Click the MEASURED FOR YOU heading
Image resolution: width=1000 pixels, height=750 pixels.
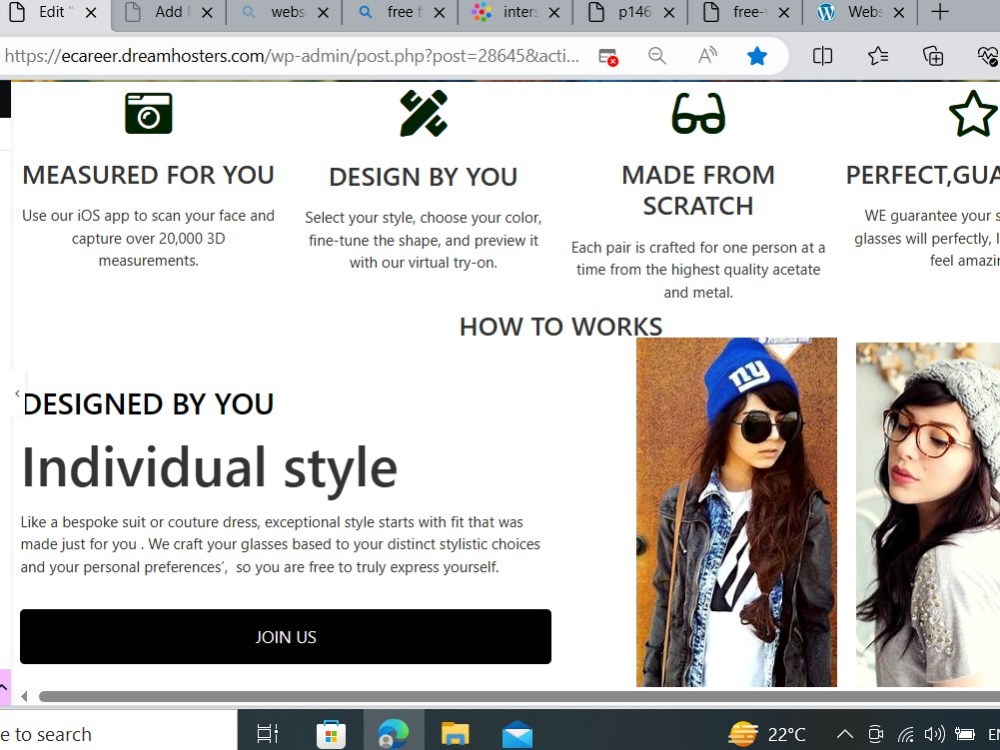[x=149, y=175]
